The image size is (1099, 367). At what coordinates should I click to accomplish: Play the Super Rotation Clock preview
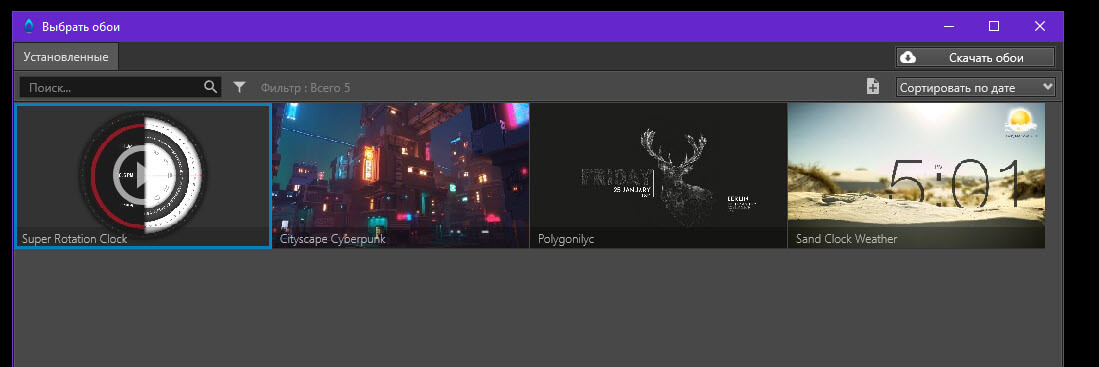pos(142,175)
